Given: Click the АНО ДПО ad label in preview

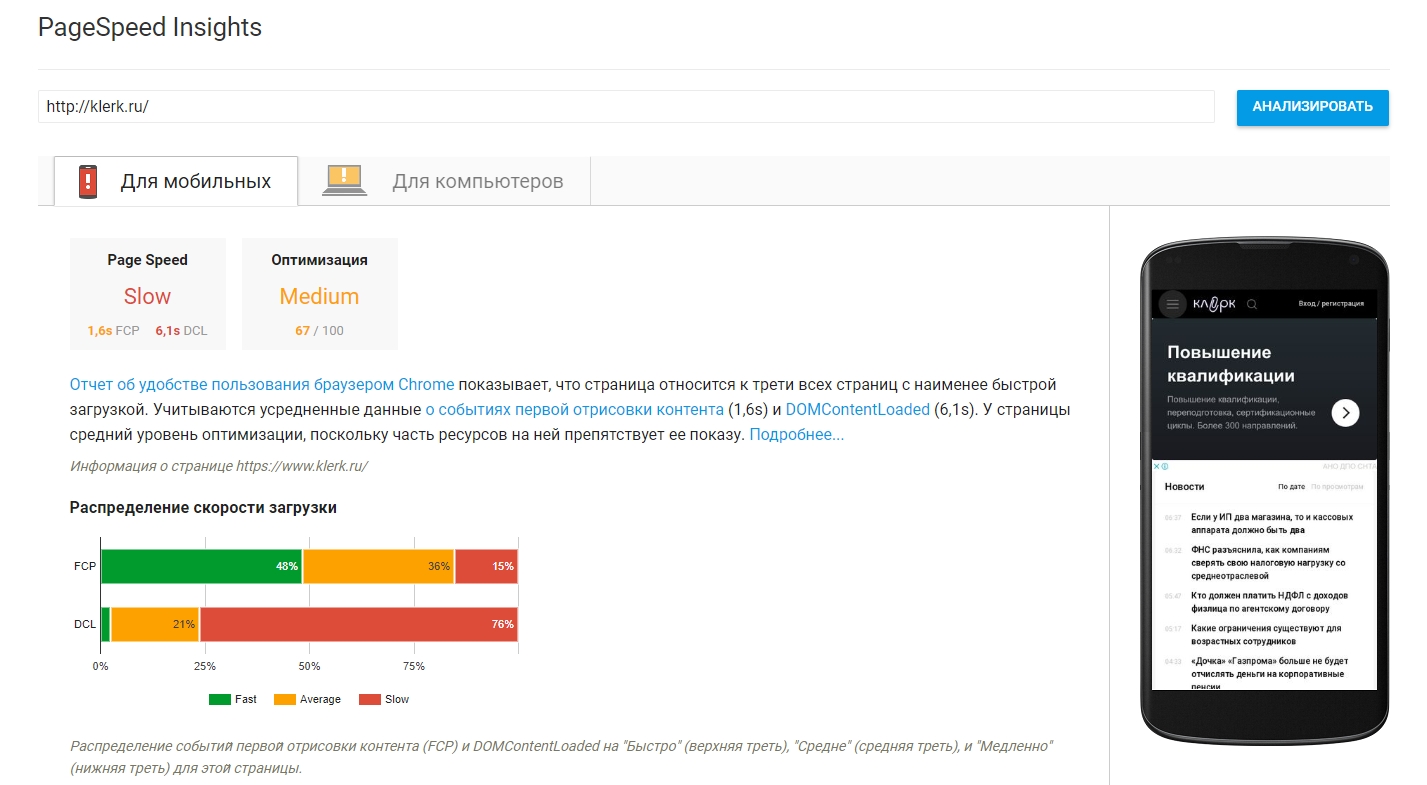Looking at the screenshot, I should coord(1350,467).
